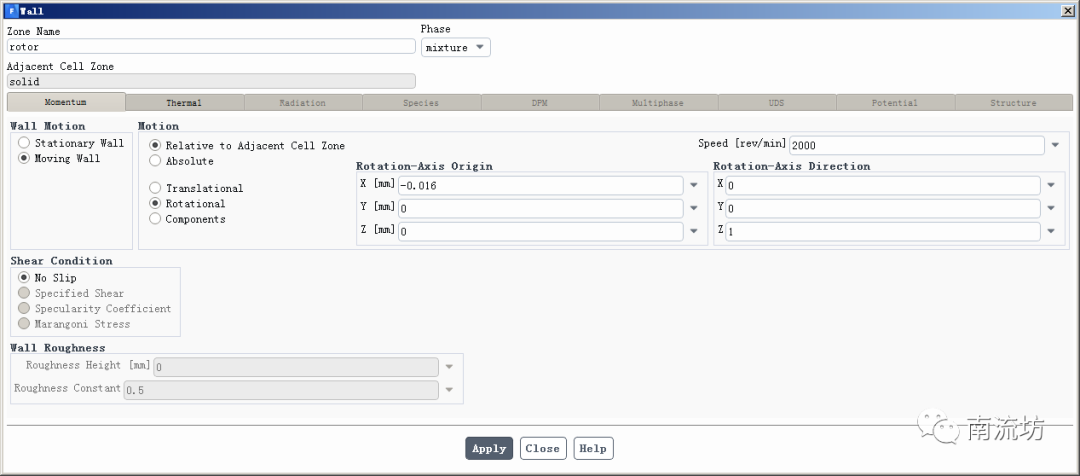Screen dimensions: 1080x476
Task: Open the Speed [rev/min] dropdown arrow
Action: point(1056,145)
